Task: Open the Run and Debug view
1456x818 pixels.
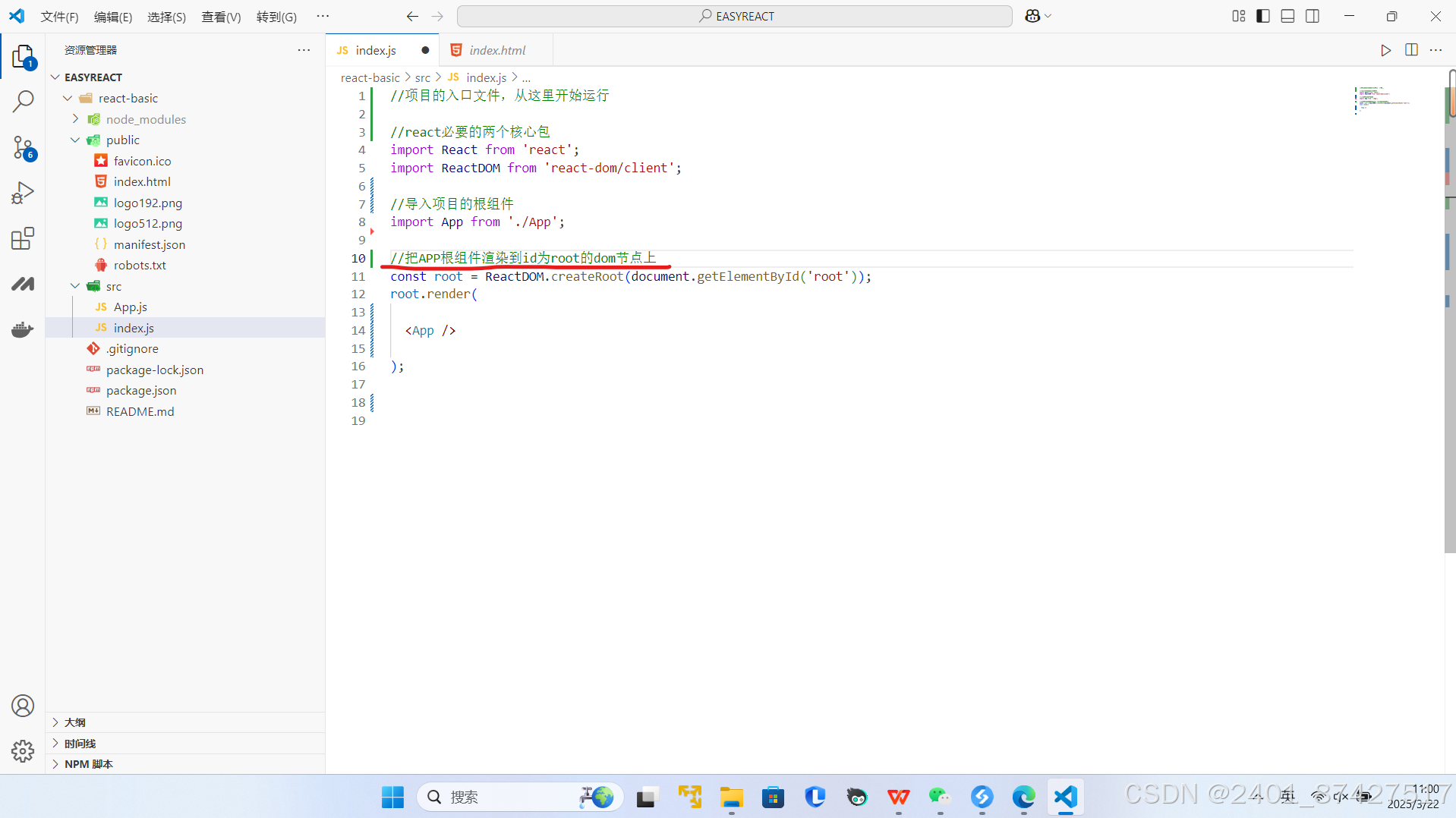Action: [x=23, y=192]
